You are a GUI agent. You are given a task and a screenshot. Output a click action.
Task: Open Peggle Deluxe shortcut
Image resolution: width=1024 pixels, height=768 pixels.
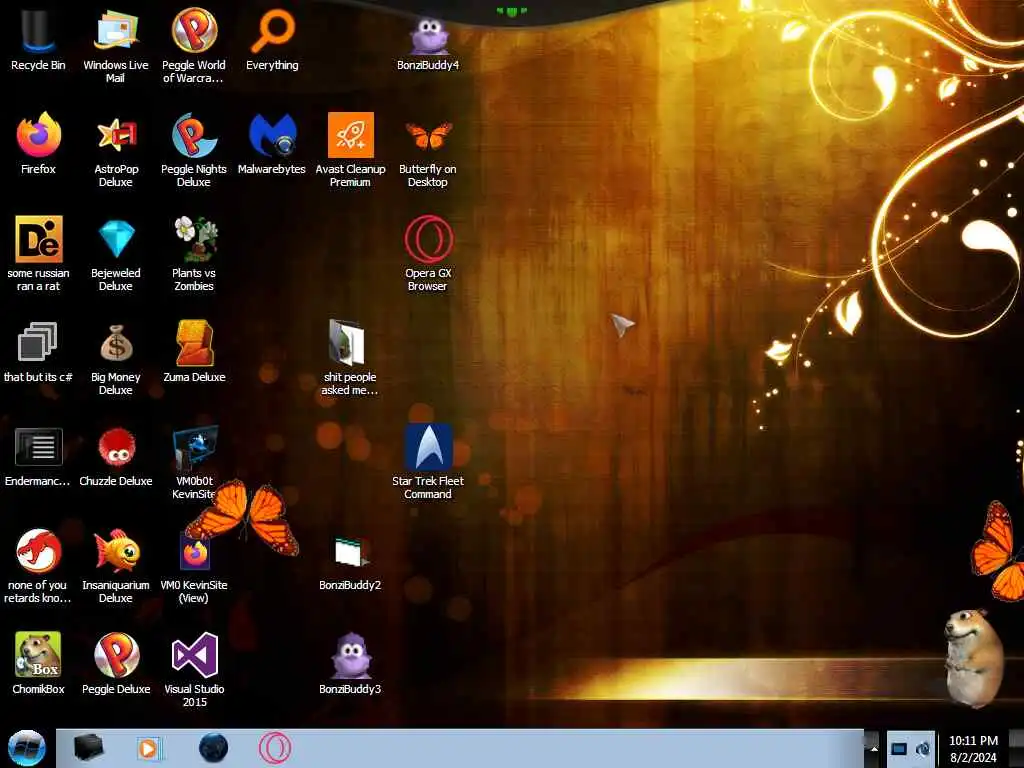click(x=116, y=662)
